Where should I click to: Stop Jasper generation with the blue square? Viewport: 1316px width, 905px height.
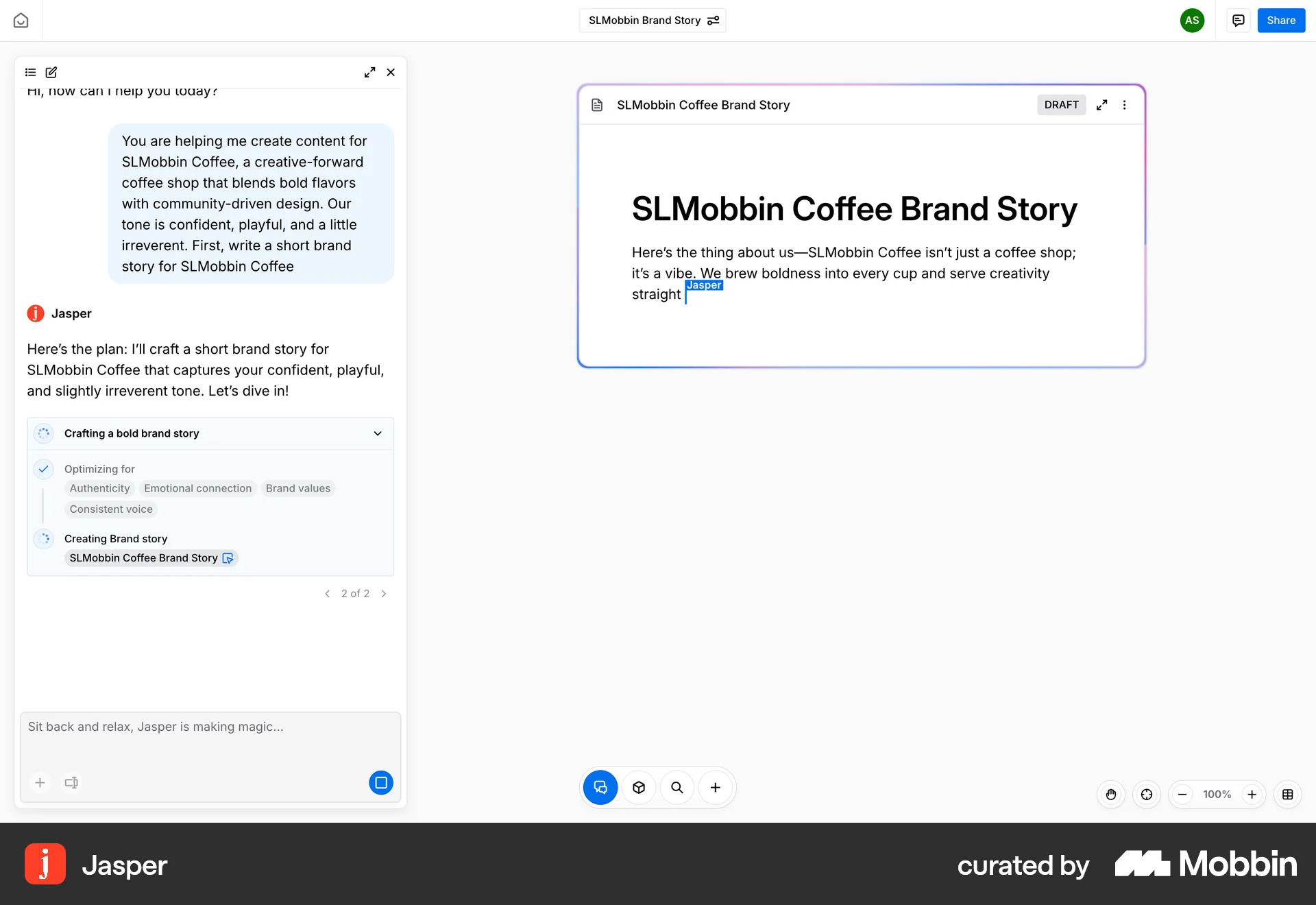click(x=380, y=782)
